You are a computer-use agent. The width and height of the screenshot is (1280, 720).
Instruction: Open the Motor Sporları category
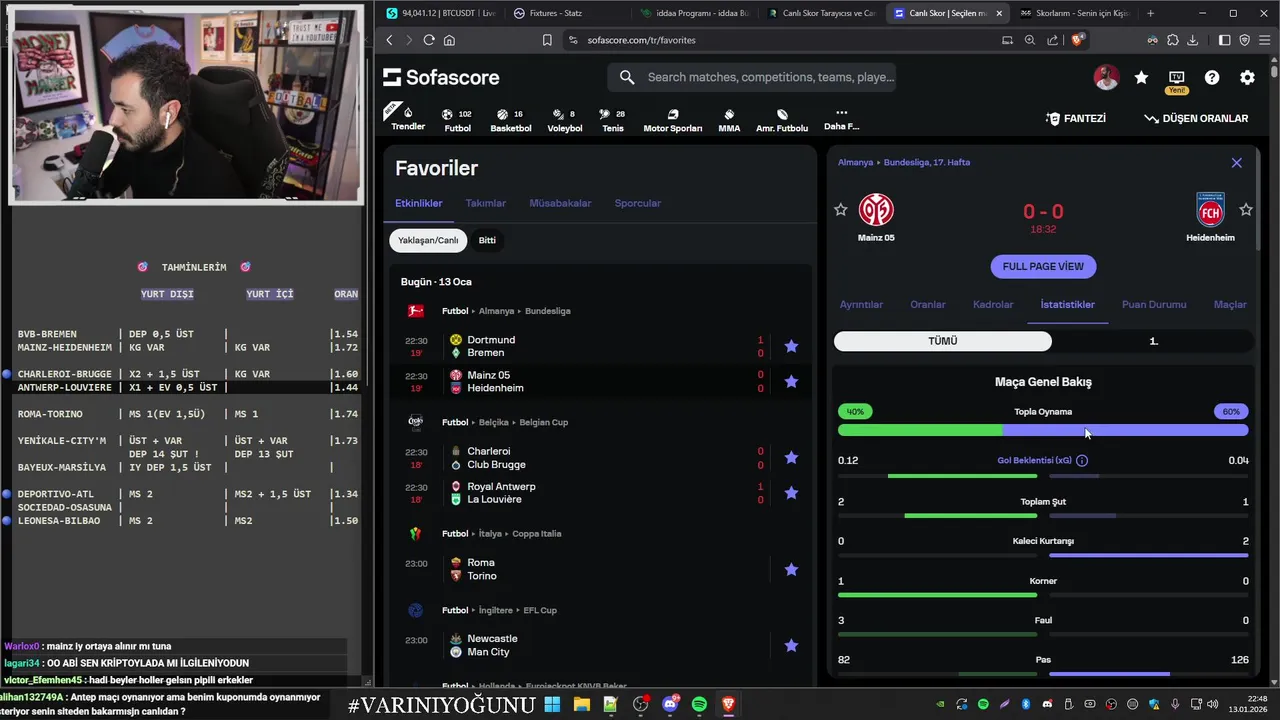[x=672, y=120]
